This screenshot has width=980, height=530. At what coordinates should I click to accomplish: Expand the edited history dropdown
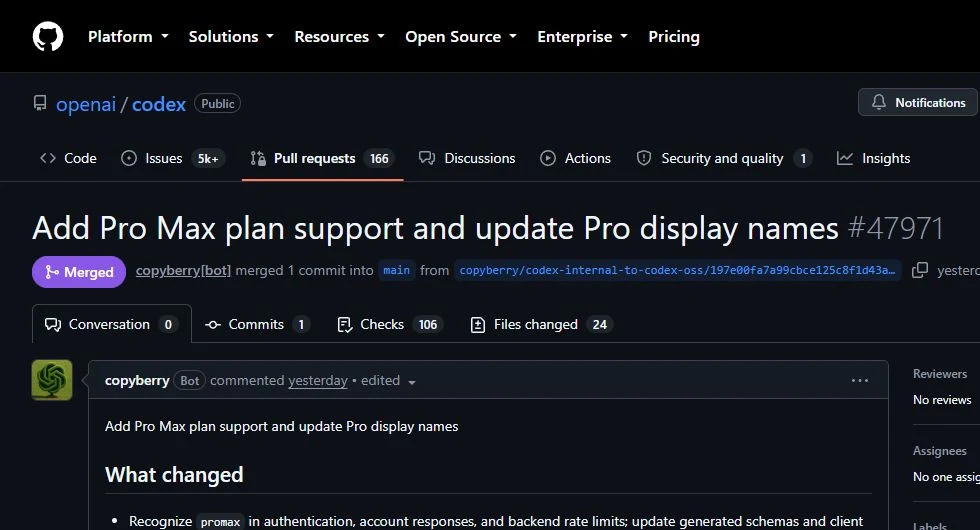click(388, 381)
